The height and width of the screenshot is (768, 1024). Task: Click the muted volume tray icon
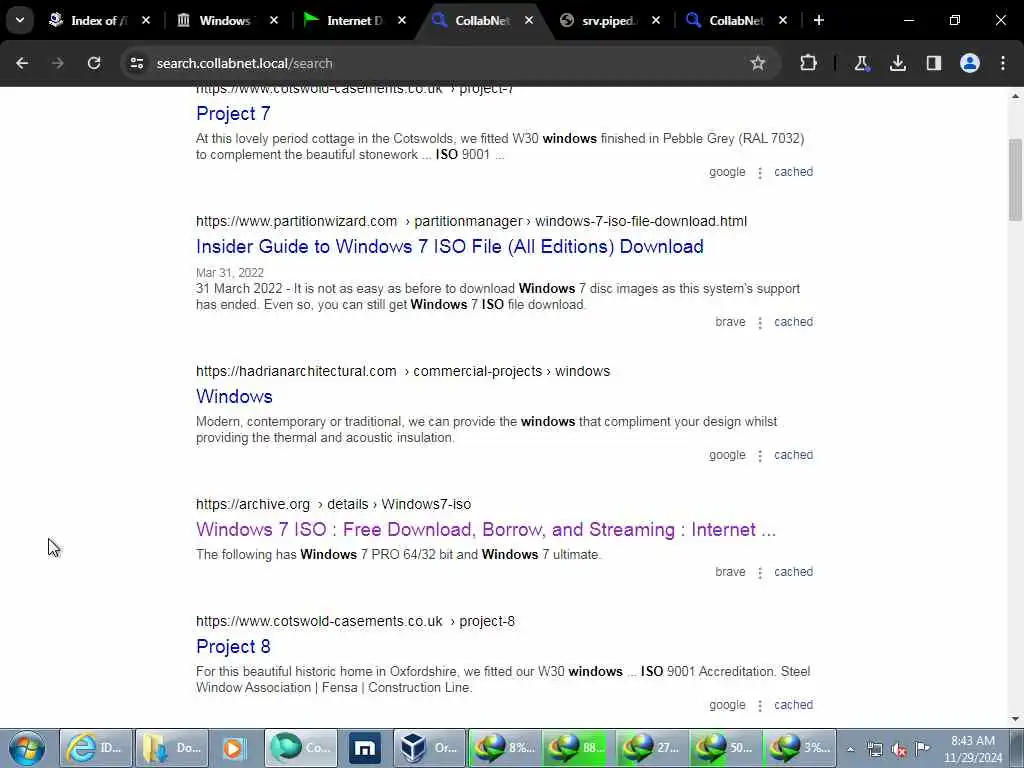[x=899, y=750]
